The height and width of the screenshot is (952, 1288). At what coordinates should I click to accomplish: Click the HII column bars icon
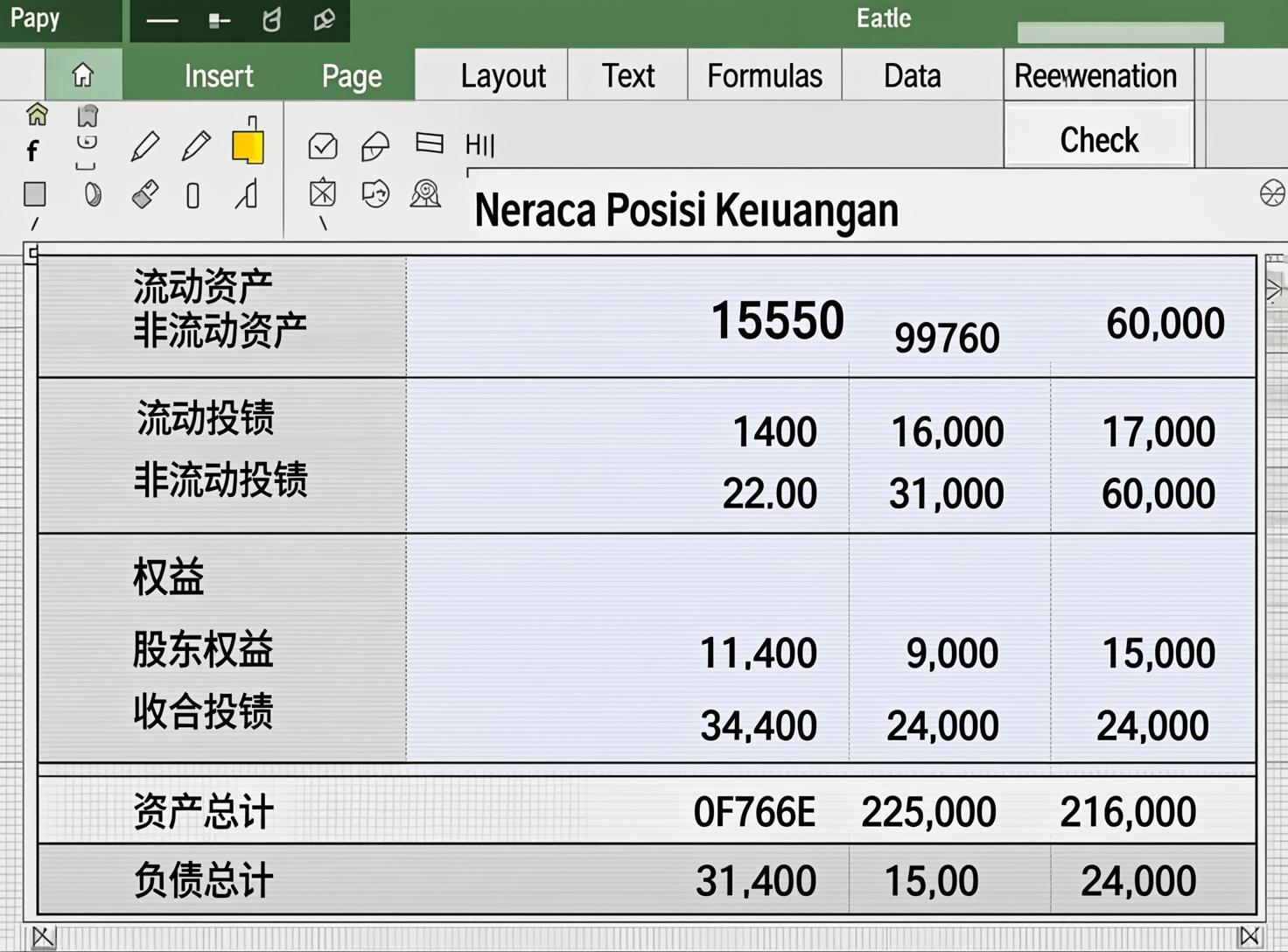(480, 144)
